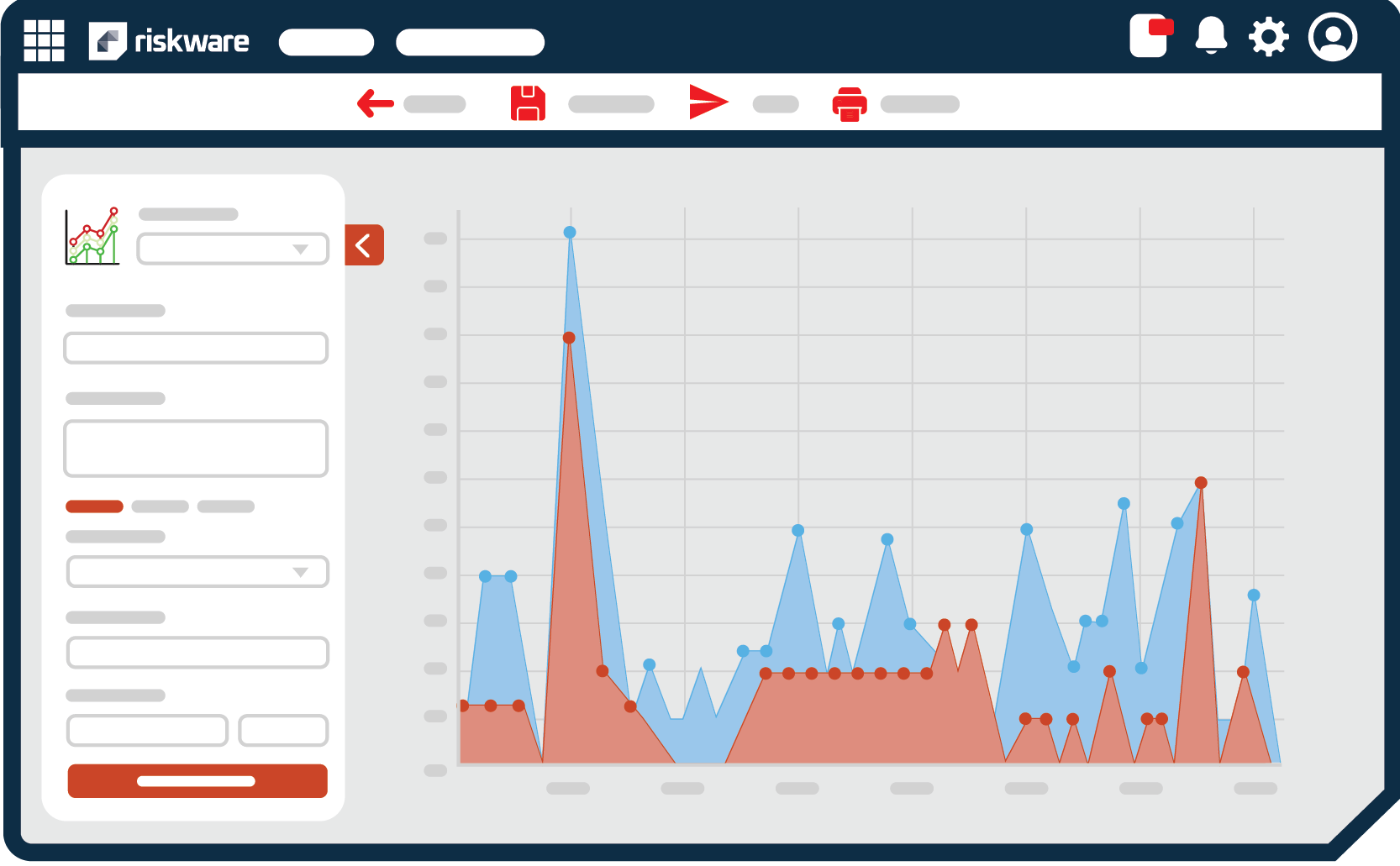Open the user profile avatar

[x=1332, y=37]
